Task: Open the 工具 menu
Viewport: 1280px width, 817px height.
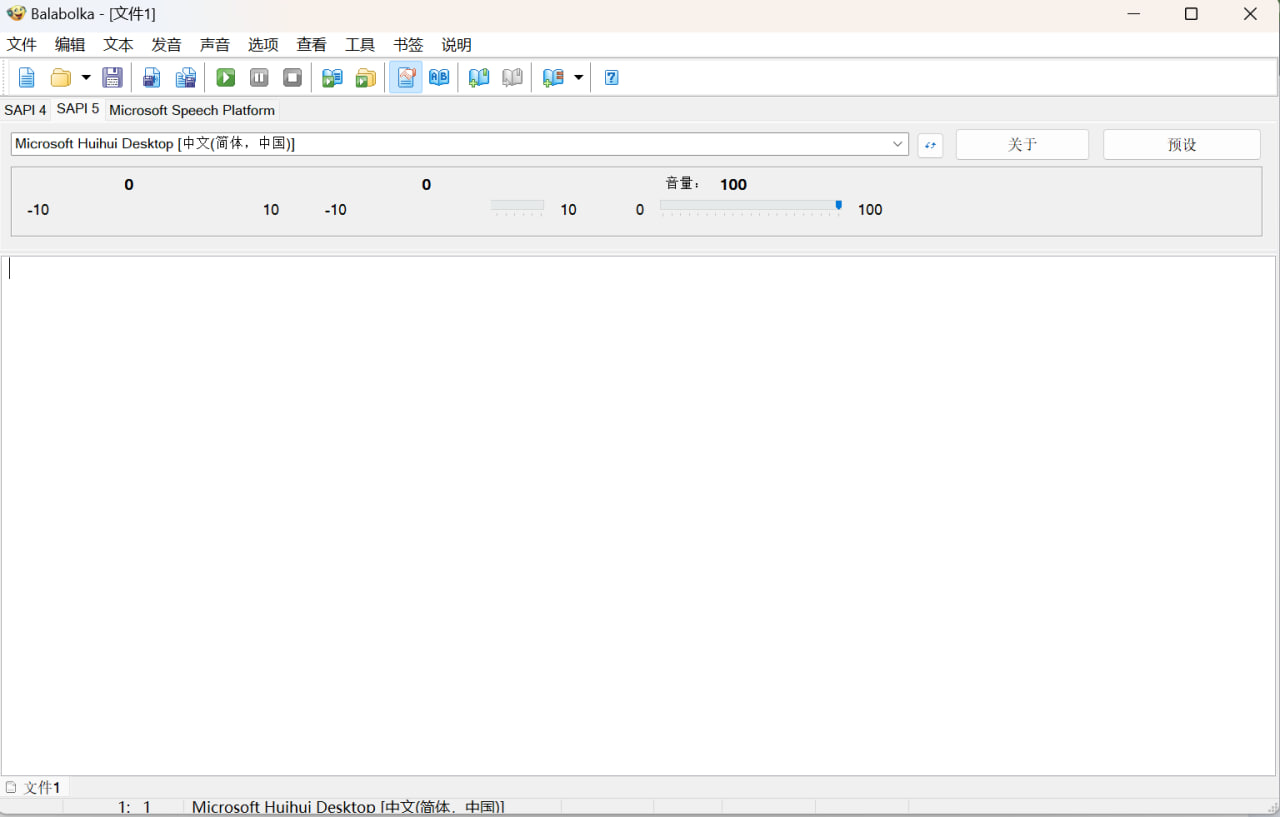Action: (360, 45)
